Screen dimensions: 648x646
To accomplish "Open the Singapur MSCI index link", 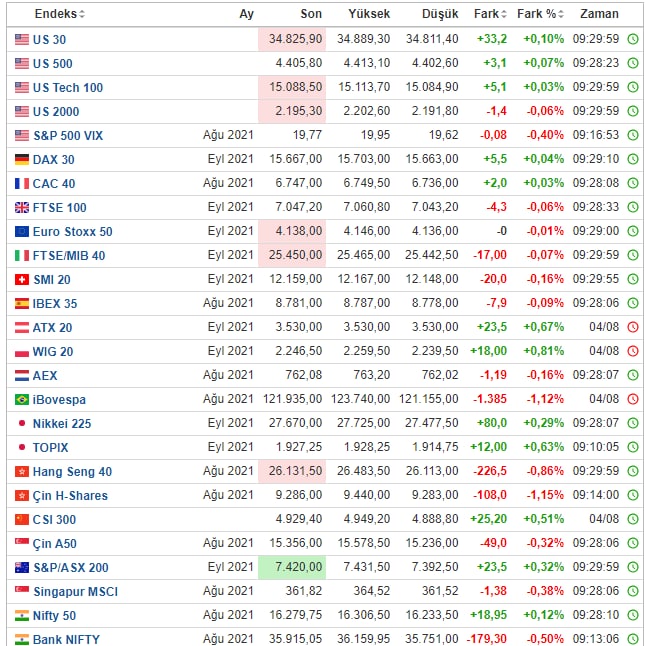I will tap(75, 591).
